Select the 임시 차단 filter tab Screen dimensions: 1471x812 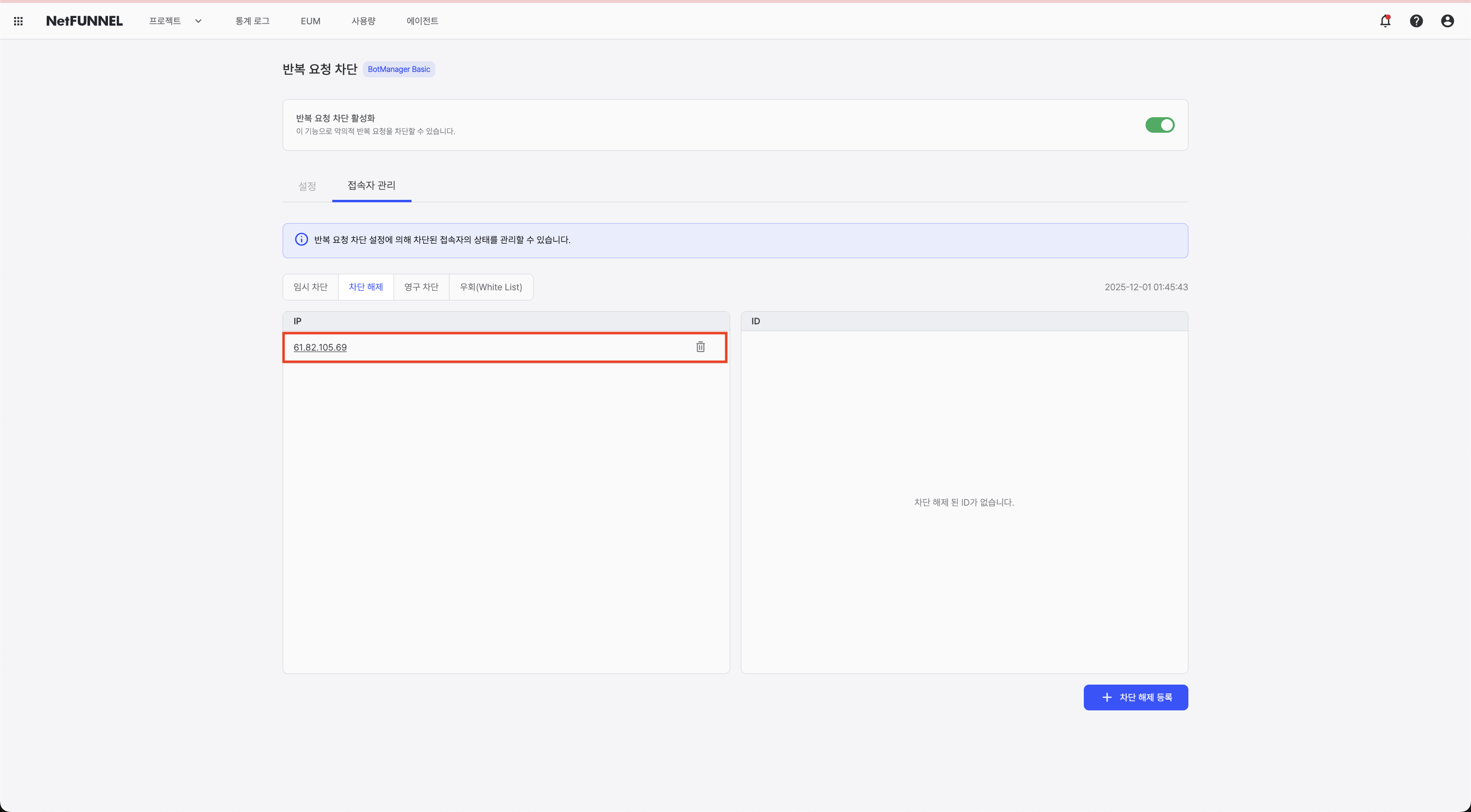[x=311, y=287]
